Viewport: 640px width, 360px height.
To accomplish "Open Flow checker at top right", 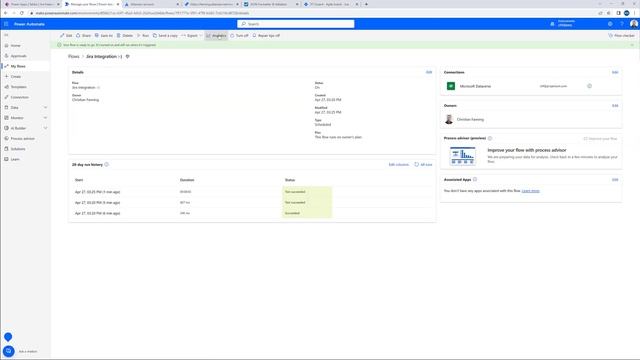I will point(622,36).
